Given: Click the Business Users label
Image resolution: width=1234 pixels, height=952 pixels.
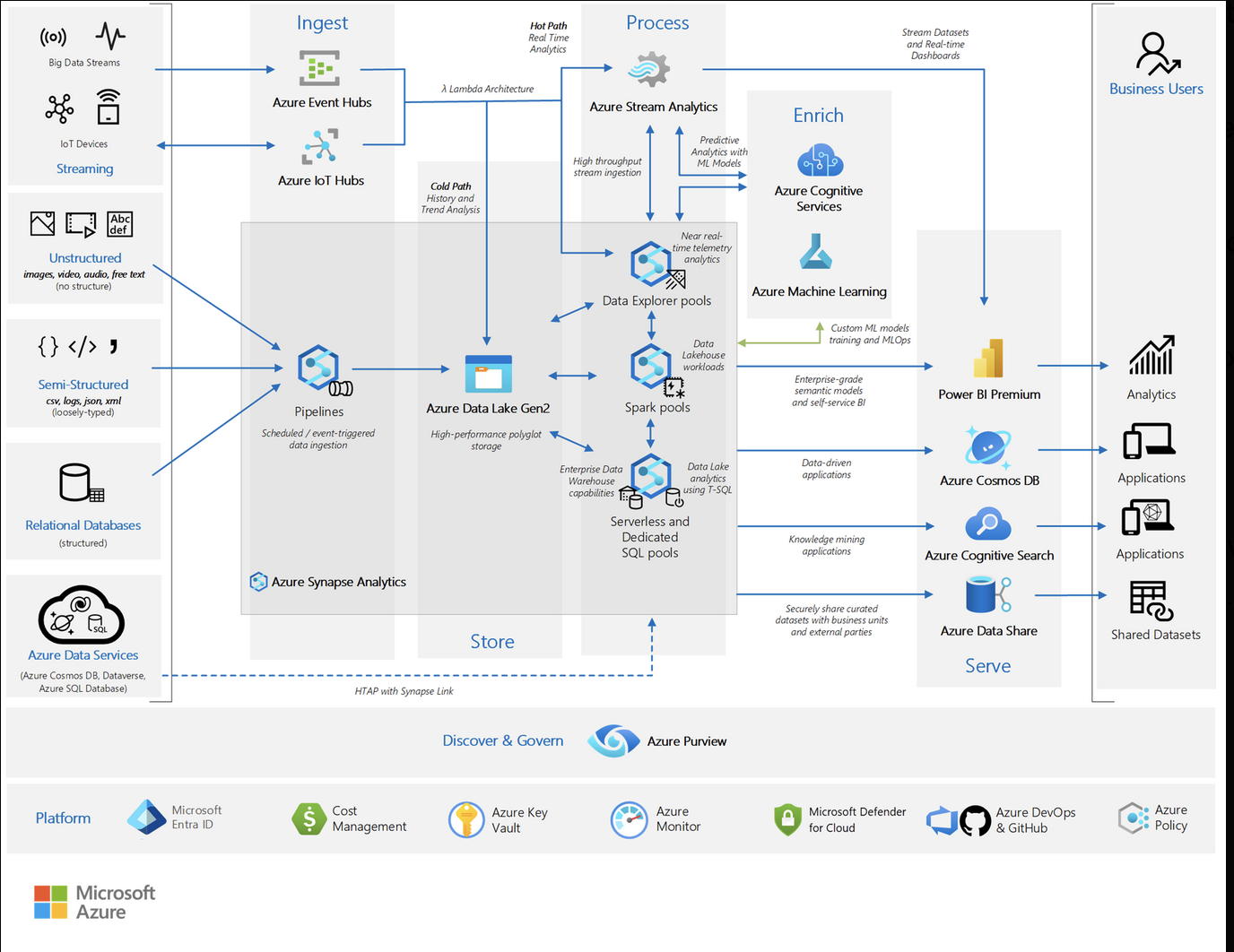Looking at the screenshot, I should (x=1155, y=89).
